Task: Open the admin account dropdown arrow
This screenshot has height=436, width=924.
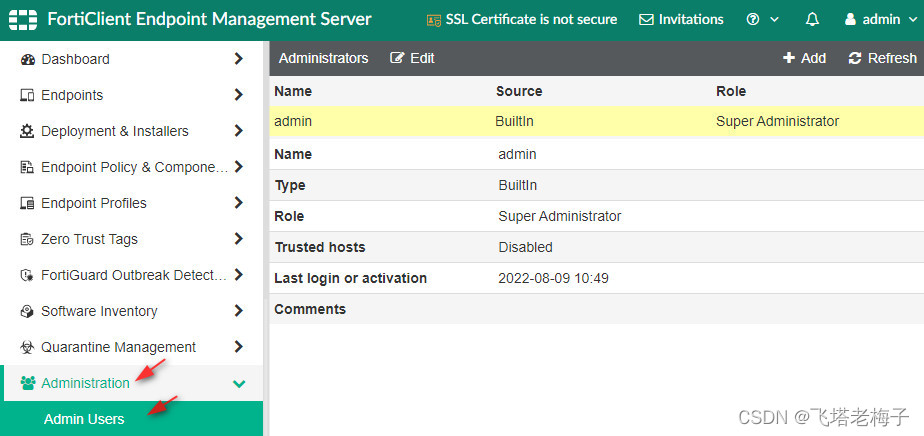Action: [x=913, y=20]
